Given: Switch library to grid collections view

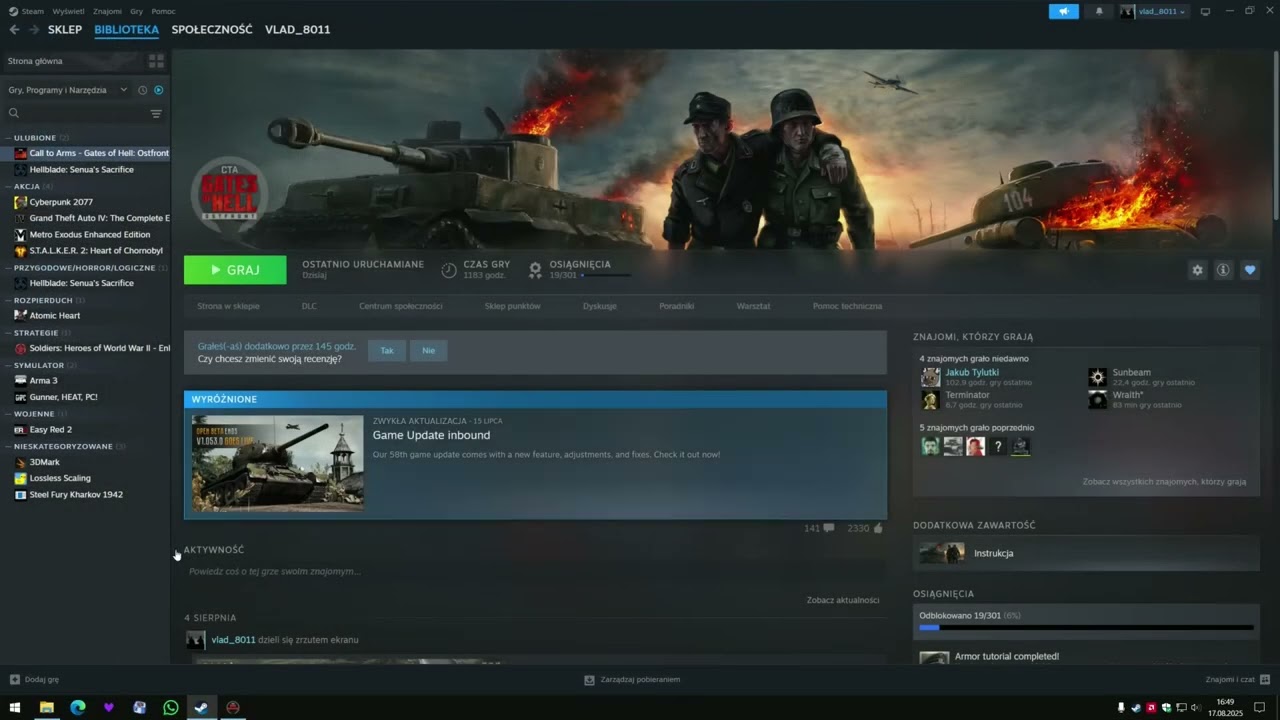Looking at the screenshot, I should pyautogui.click(x=156, y=61).
